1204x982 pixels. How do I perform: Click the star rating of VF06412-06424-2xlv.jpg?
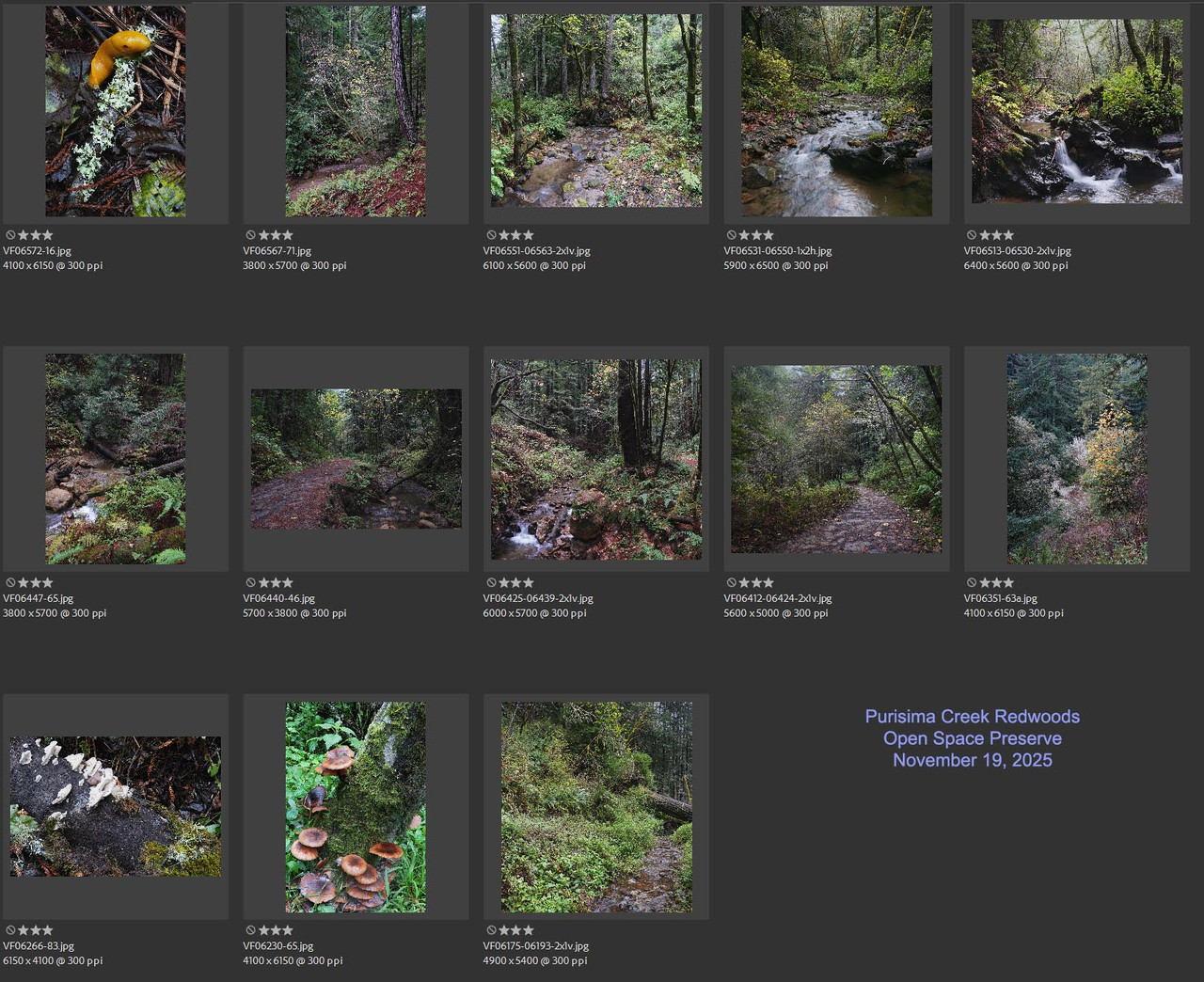pos(756,583)
